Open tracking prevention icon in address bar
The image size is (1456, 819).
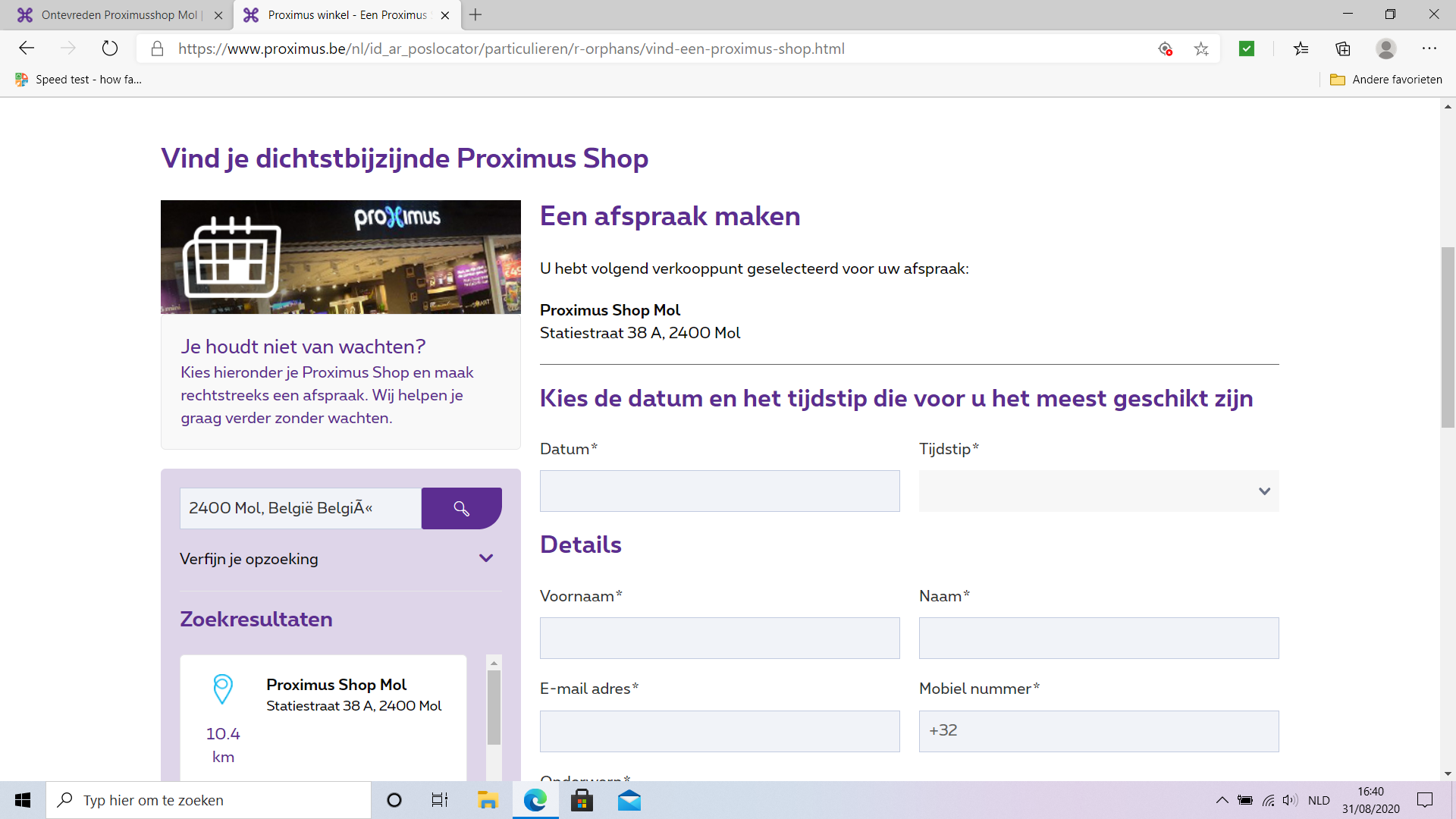[1166, 49]
